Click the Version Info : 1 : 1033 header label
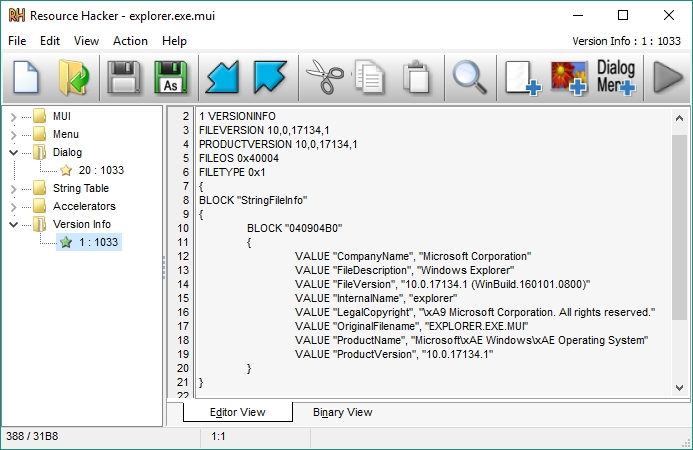This screenshot has height=450, width=693. [626, 41]
